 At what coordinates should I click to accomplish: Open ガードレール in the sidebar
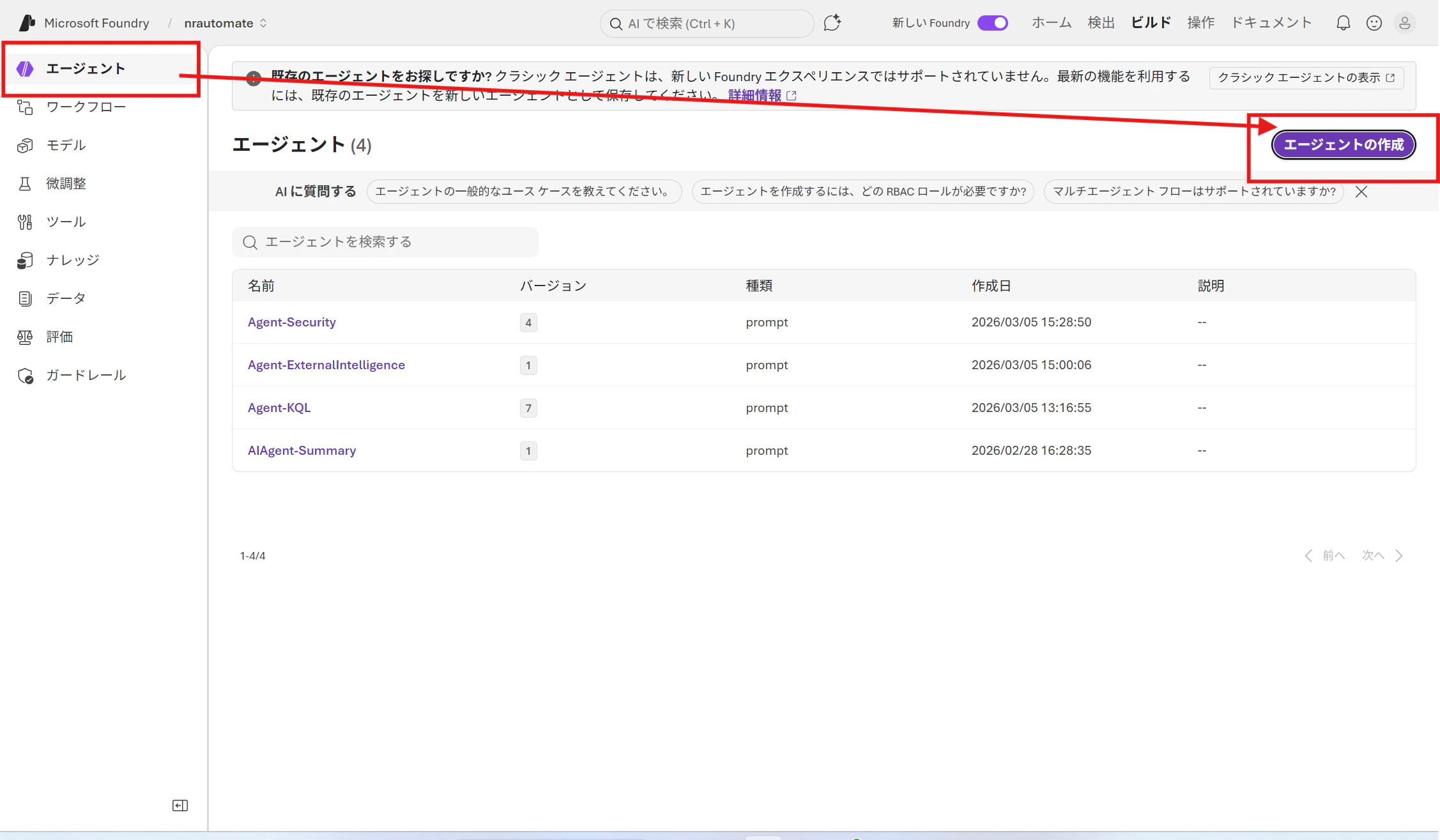[x=86, y=375]
